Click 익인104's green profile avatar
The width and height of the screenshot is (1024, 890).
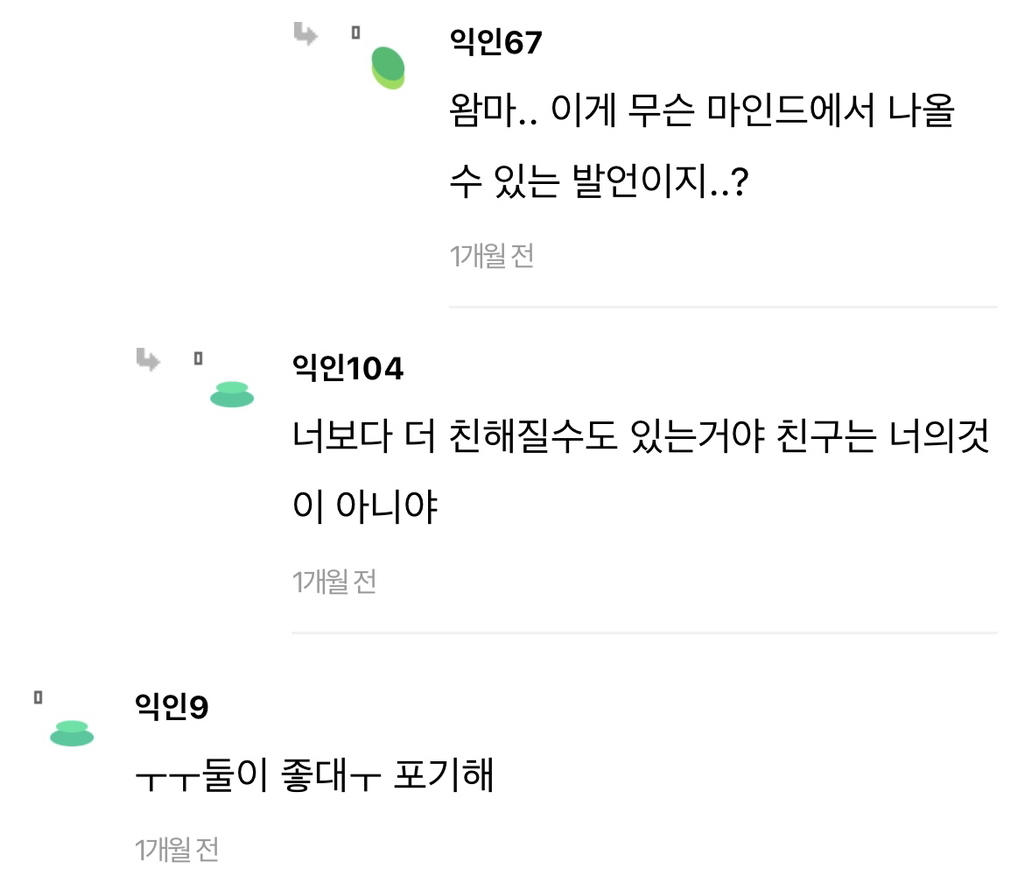pyautogui.click(x=232, y=395)
